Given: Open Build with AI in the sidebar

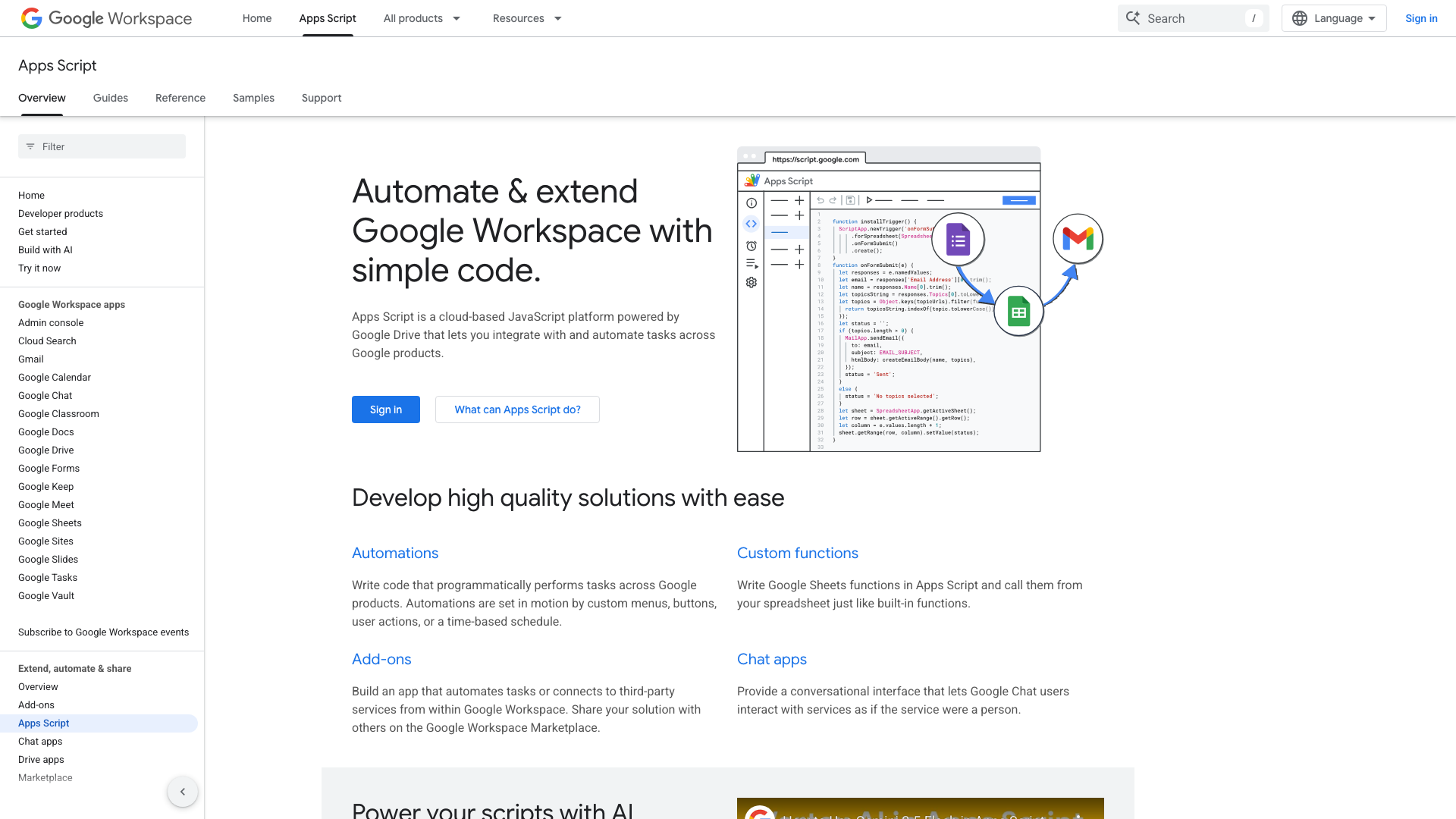Looking at the screenshot, I should click(x=45, y=249).
